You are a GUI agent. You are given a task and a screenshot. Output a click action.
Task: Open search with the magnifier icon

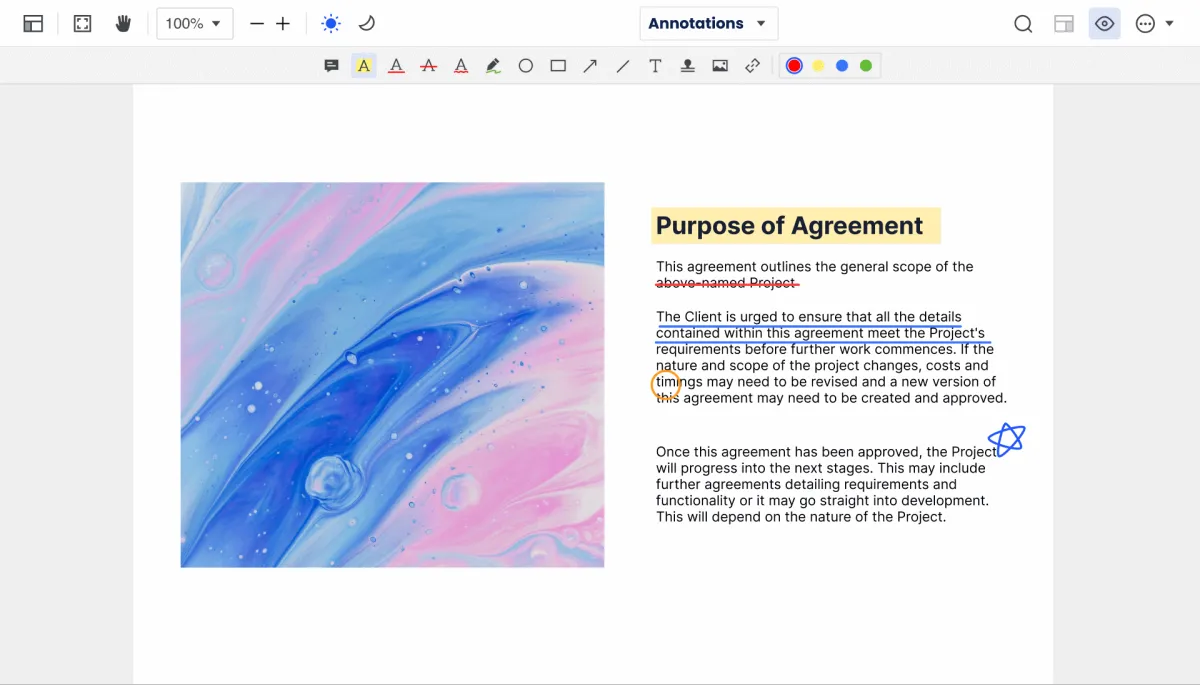(x=1023, y=24)
